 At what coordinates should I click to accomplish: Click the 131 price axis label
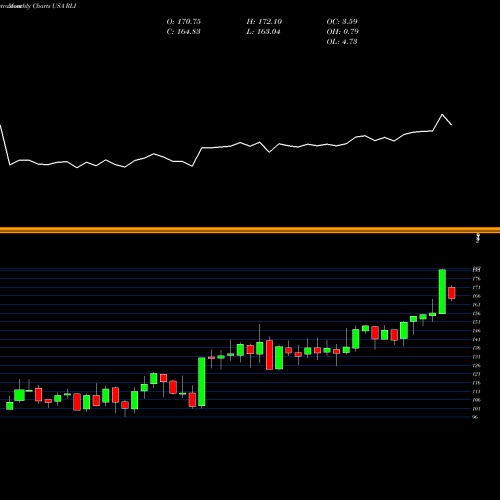(477, 357)
